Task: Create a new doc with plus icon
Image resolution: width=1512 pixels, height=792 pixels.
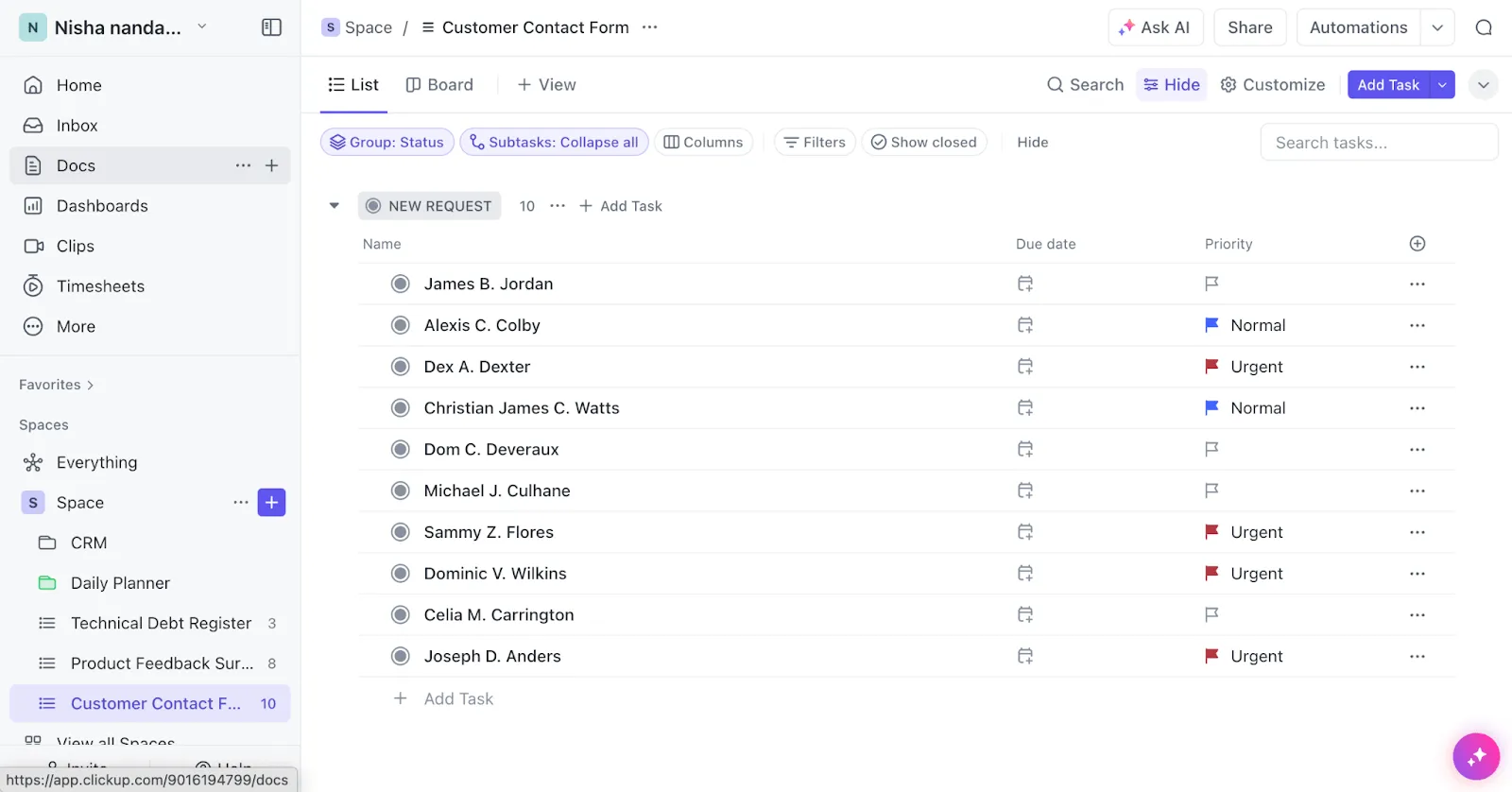Action: (x=271, y=165)
